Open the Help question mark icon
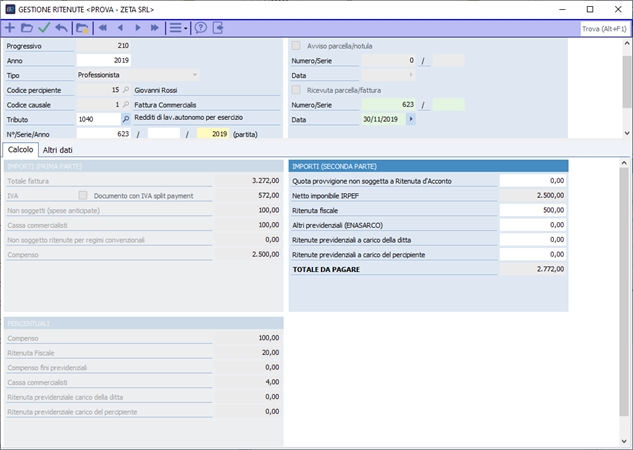Image resolution: width=633 pixels, height=450 pixels. click(200, 28)
